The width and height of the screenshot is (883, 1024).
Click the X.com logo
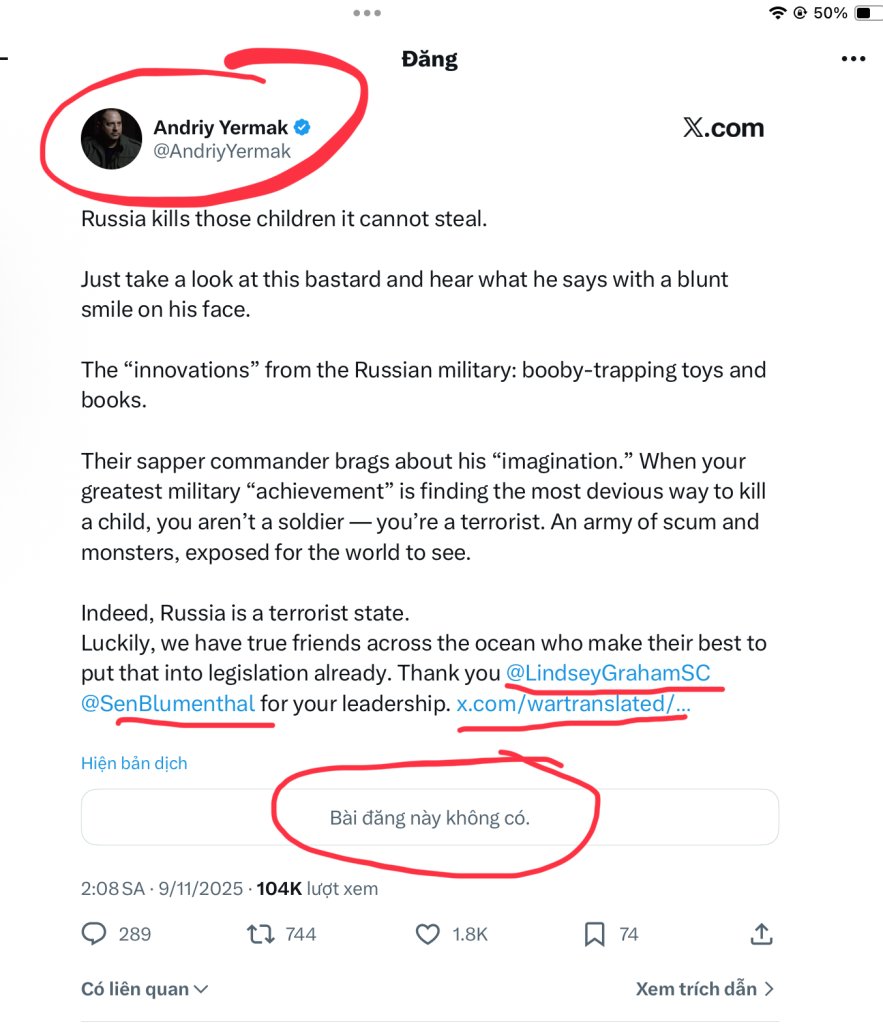click(723, 128)
